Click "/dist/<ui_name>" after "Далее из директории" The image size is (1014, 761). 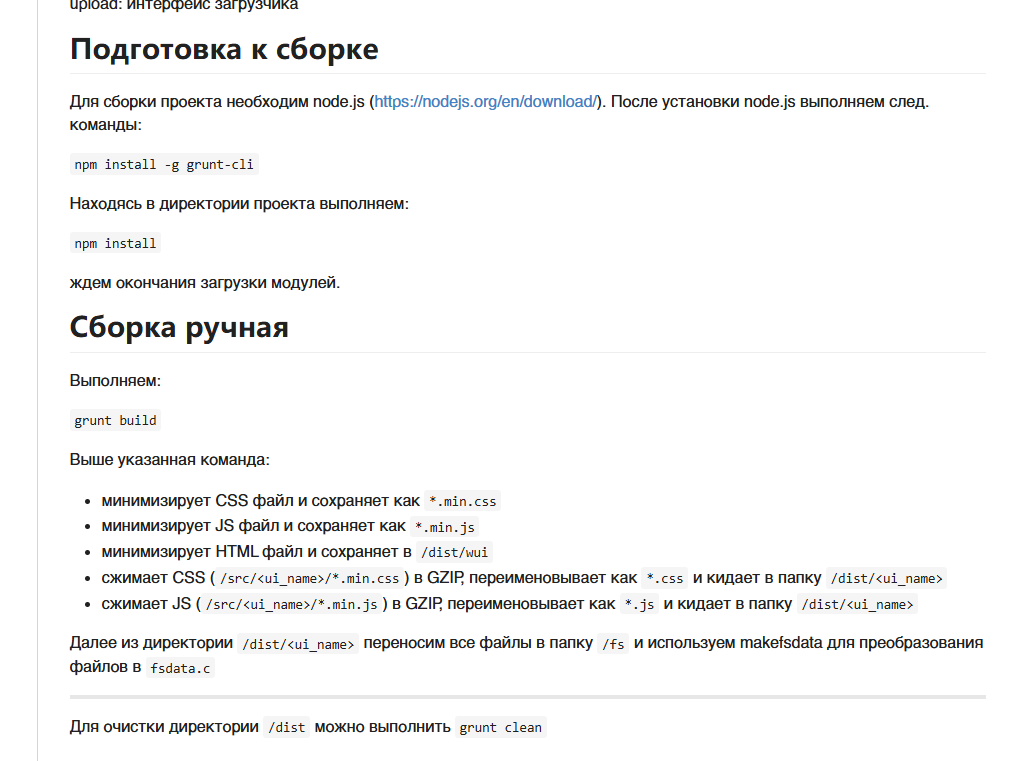pos(298,644)
